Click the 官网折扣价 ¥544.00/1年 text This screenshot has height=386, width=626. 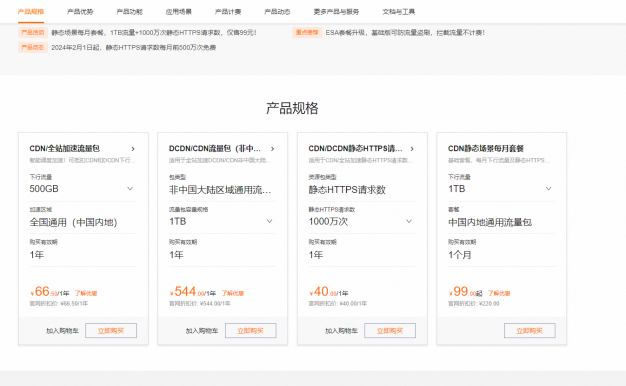click(200, 304)
